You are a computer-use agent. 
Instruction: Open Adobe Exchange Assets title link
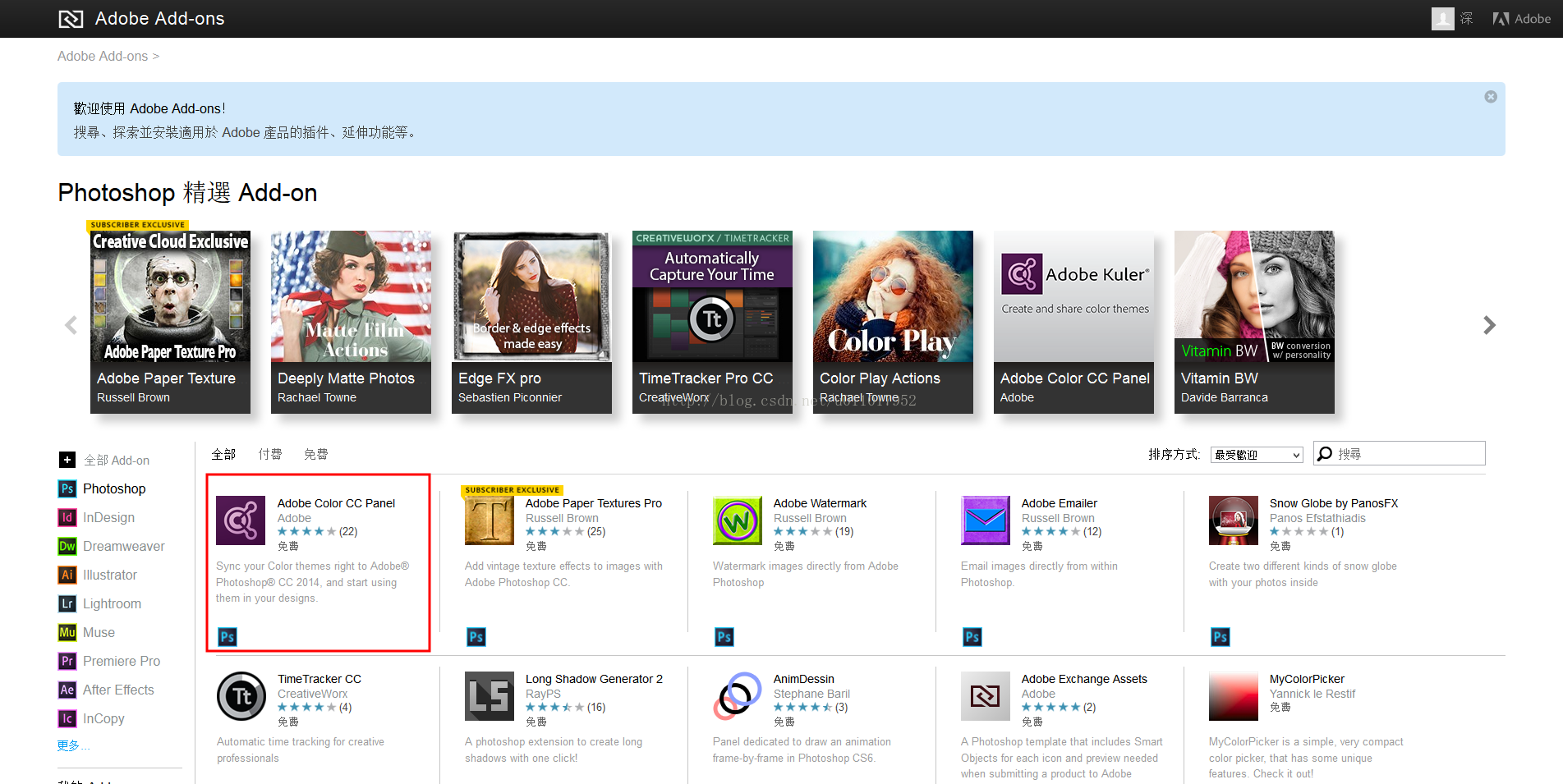1084,679
